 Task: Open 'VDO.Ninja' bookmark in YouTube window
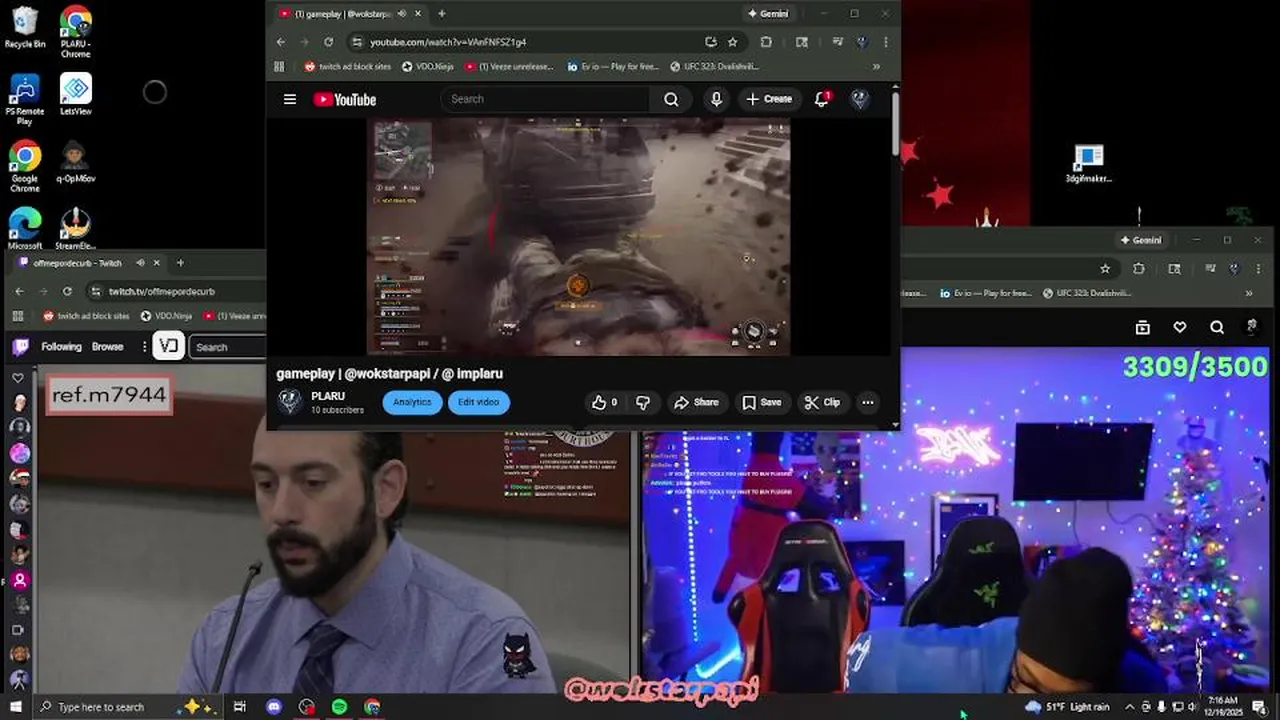click(427, 67)
